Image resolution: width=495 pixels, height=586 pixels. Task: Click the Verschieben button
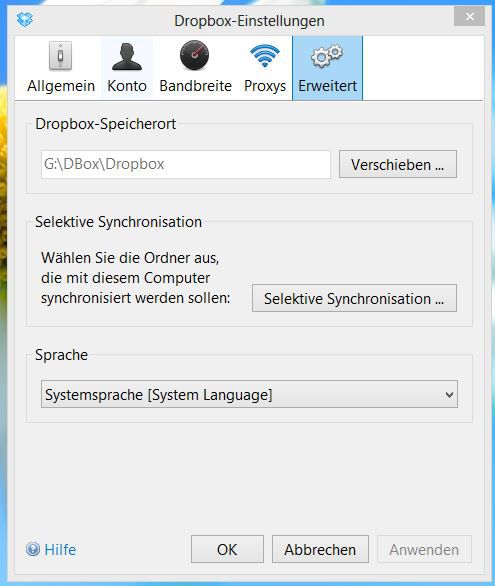click(x=397, y=164)
